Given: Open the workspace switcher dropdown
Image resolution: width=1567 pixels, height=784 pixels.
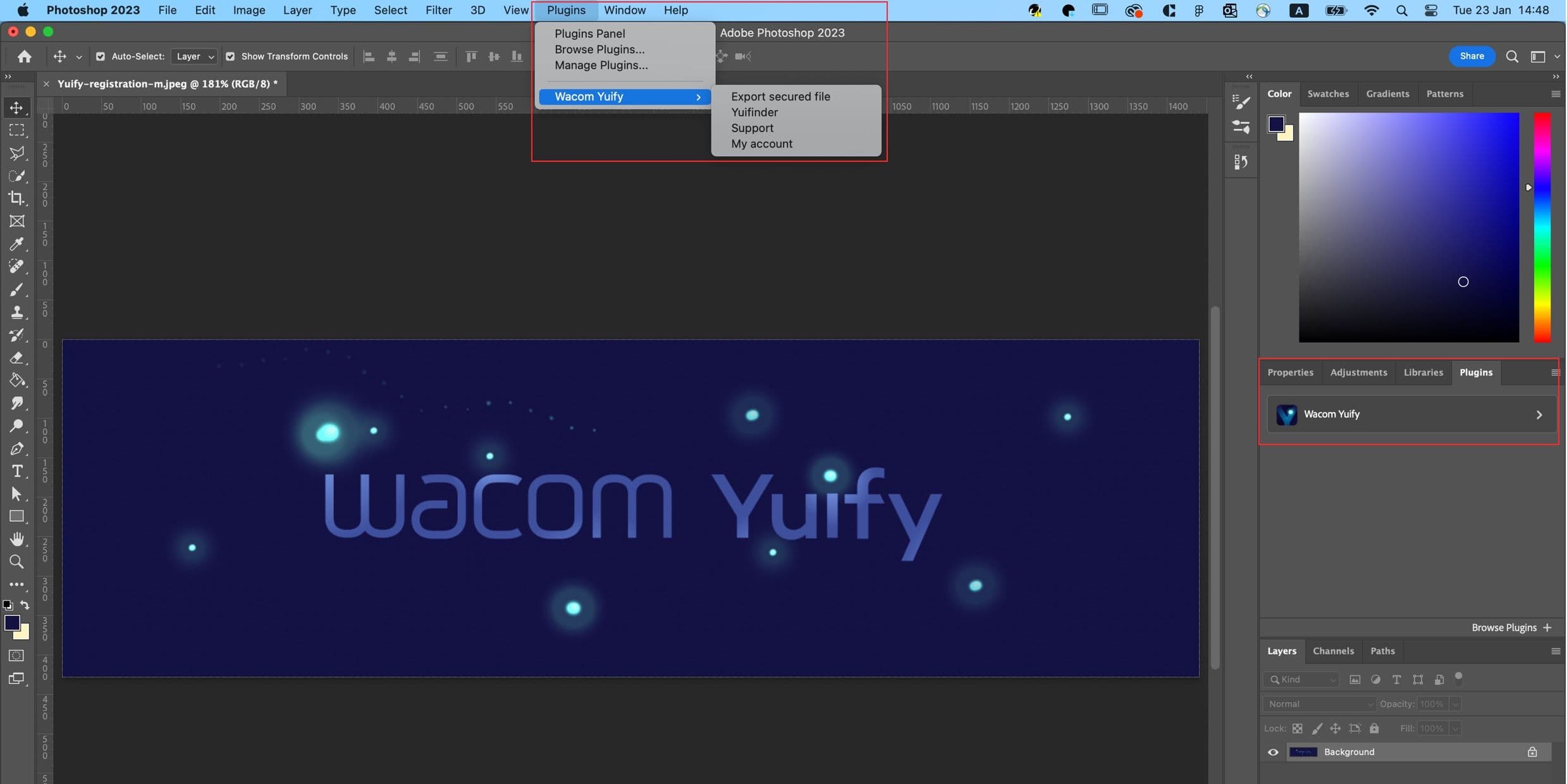Looking at the screenshot, I should [1543, 56].
